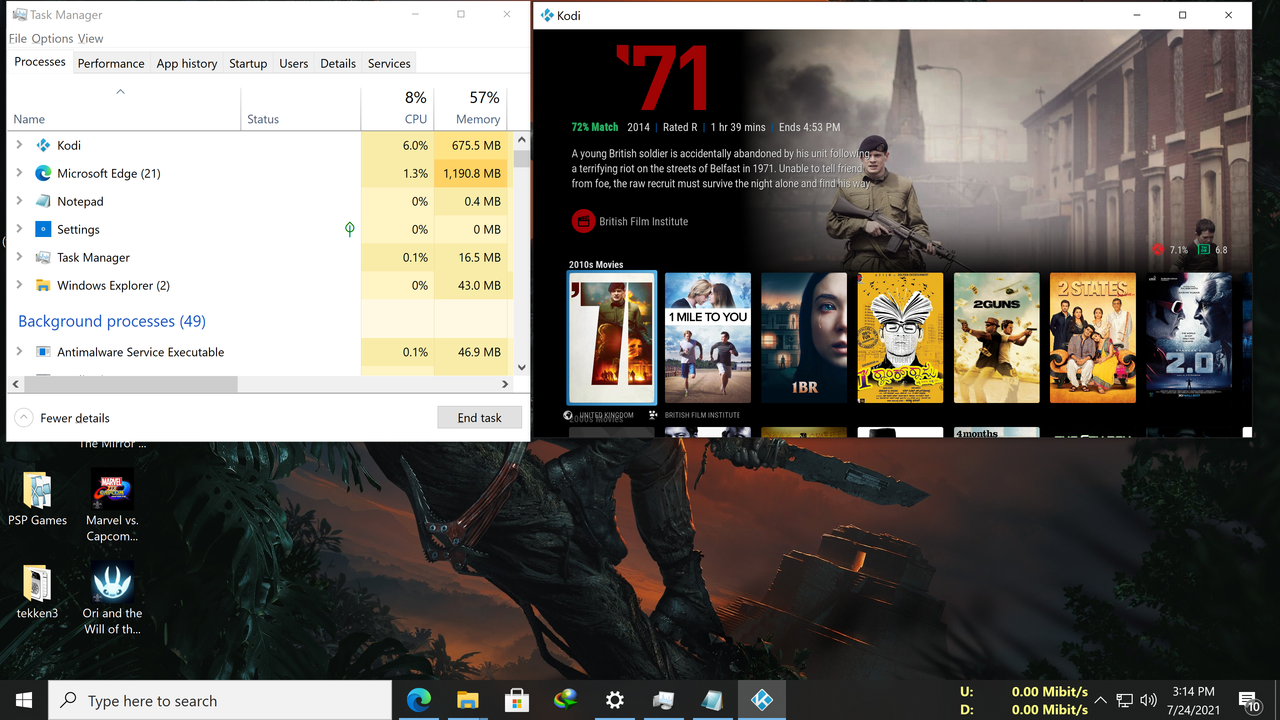Screen dimensions: 1280x720
Task: Click the Settings process icon
Action: coord(43,229)
